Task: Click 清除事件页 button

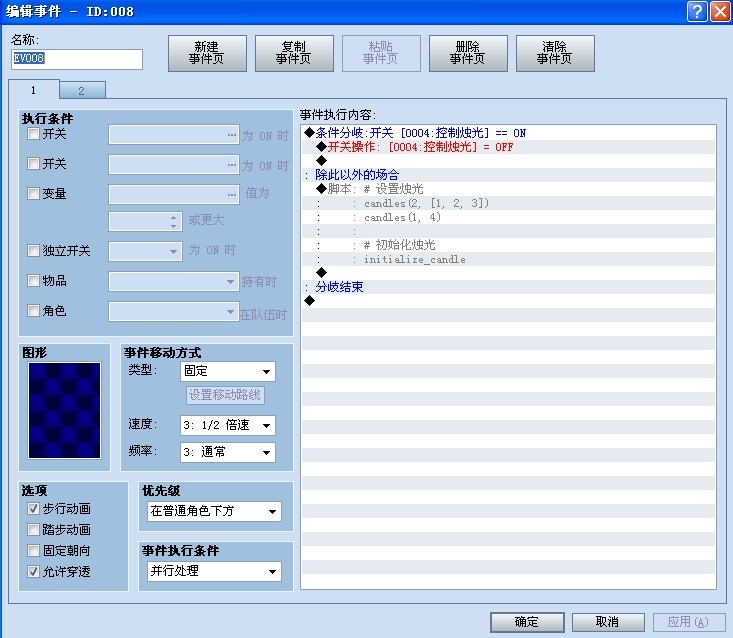Action: 555,53
